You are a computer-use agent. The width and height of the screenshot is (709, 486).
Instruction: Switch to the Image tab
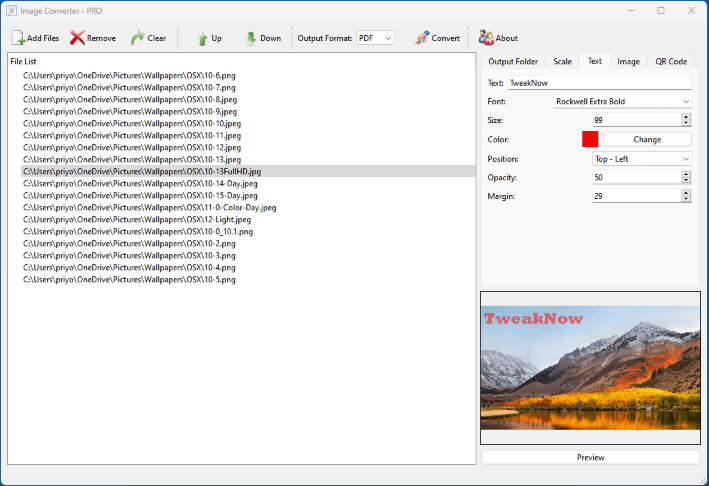628,61
